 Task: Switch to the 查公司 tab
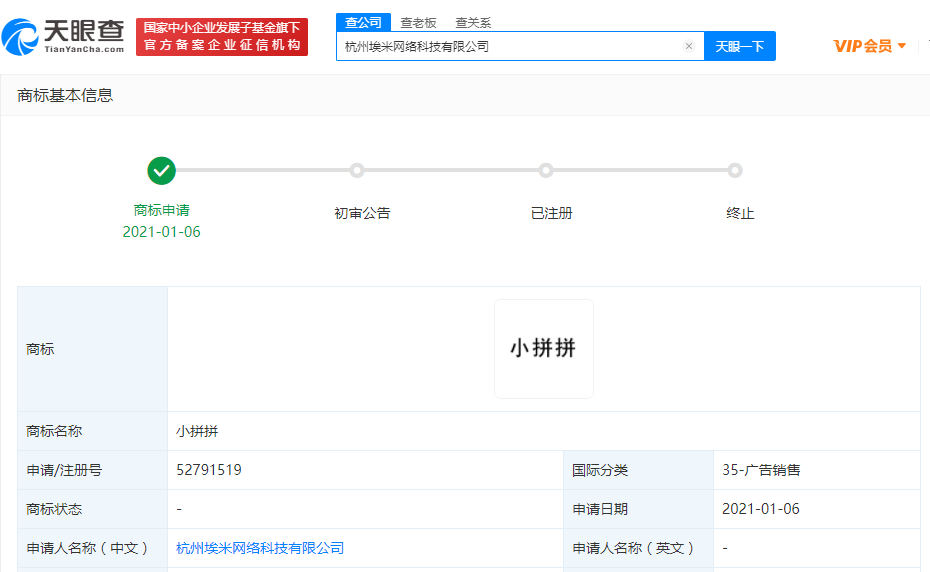coord(363,22)
